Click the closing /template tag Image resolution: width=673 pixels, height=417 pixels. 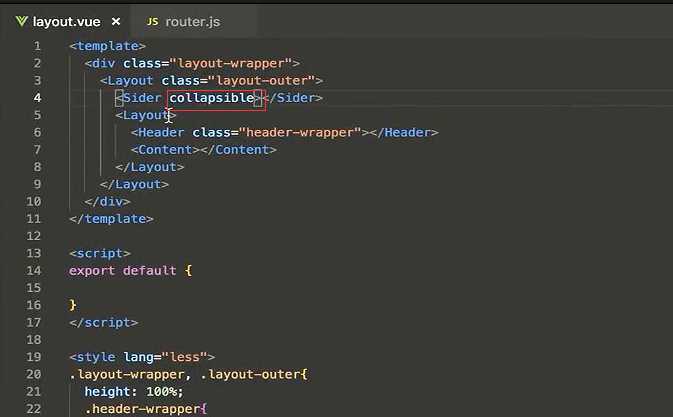tap(111, 219)
